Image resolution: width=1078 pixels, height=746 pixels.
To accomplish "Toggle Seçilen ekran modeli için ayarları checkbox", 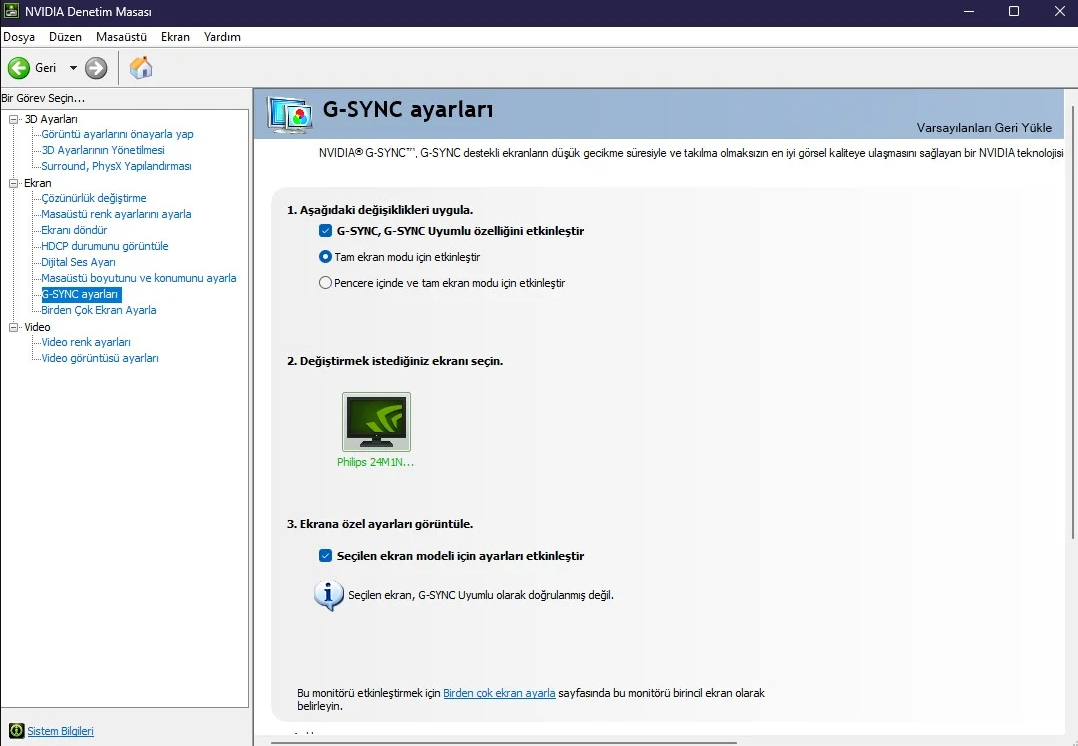I will [x=325, y=556].
